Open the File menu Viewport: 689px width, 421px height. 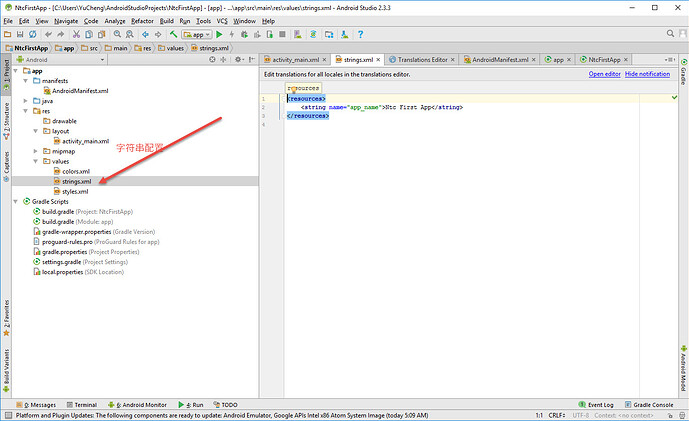pos(8,21)
